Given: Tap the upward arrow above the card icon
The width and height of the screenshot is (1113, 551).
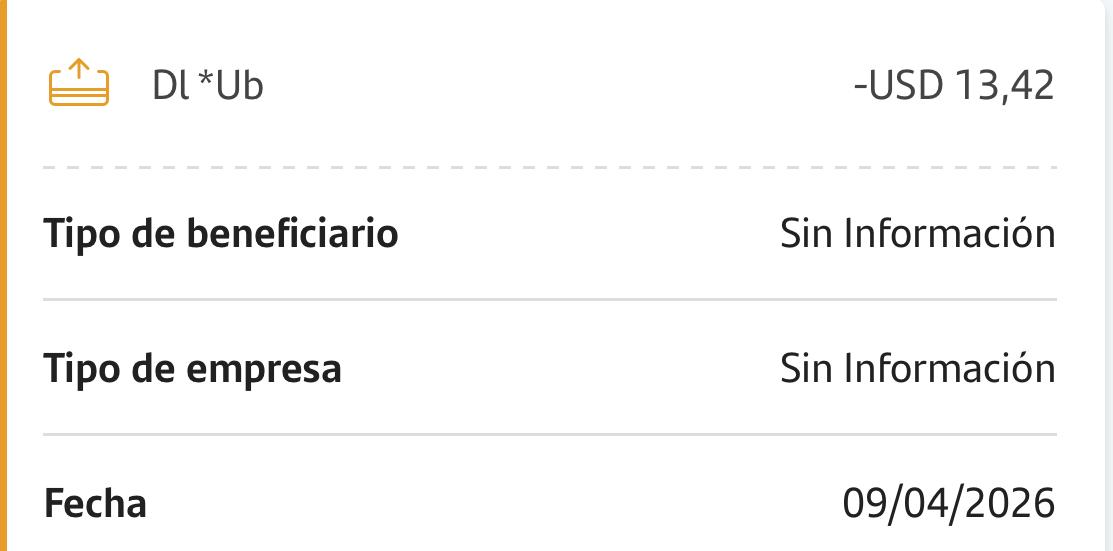Looking at the screenshot, I should point(78,72).
